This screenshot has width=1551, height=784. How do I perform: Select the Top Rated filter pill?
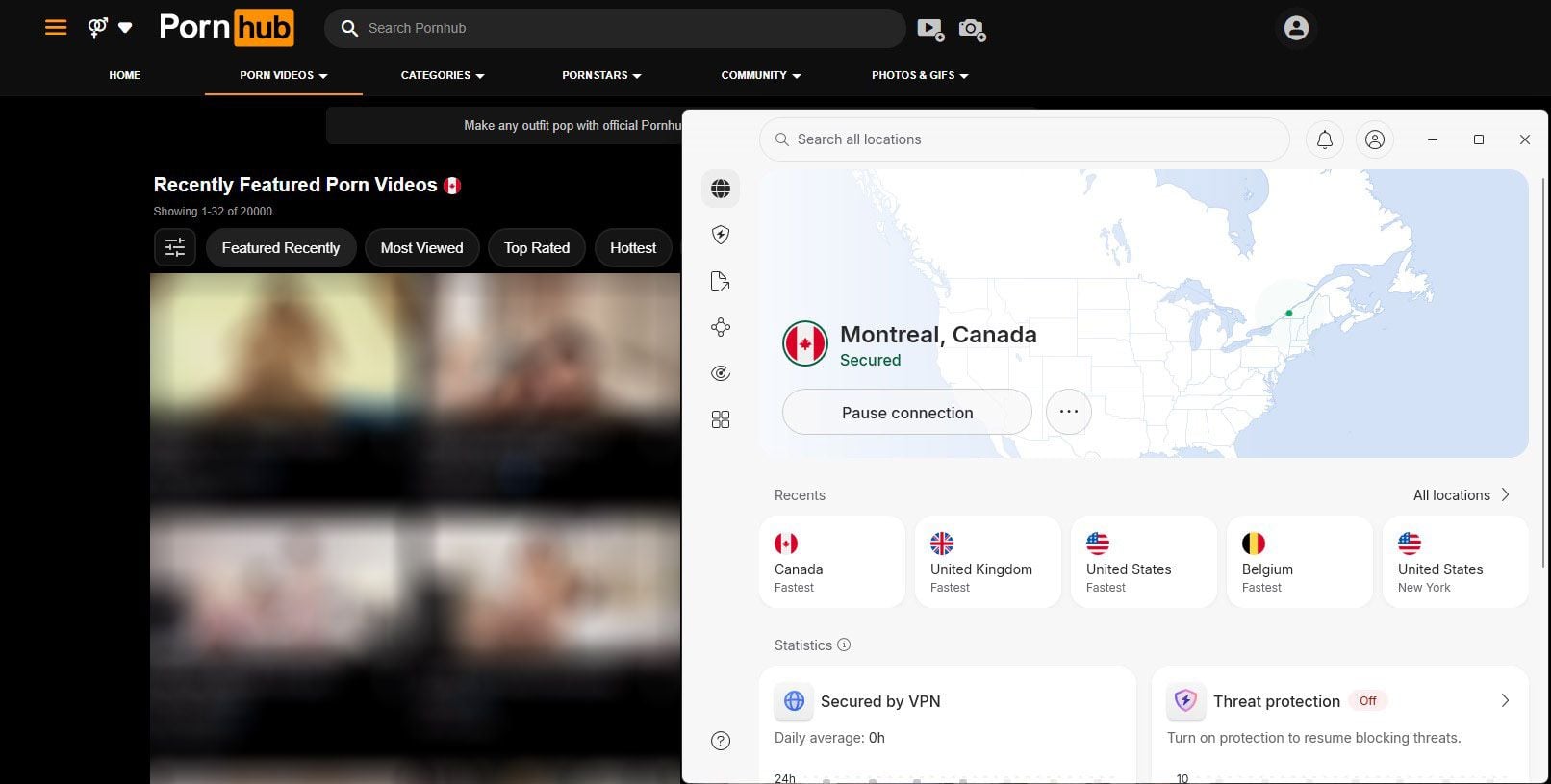(x=537, y=247)
